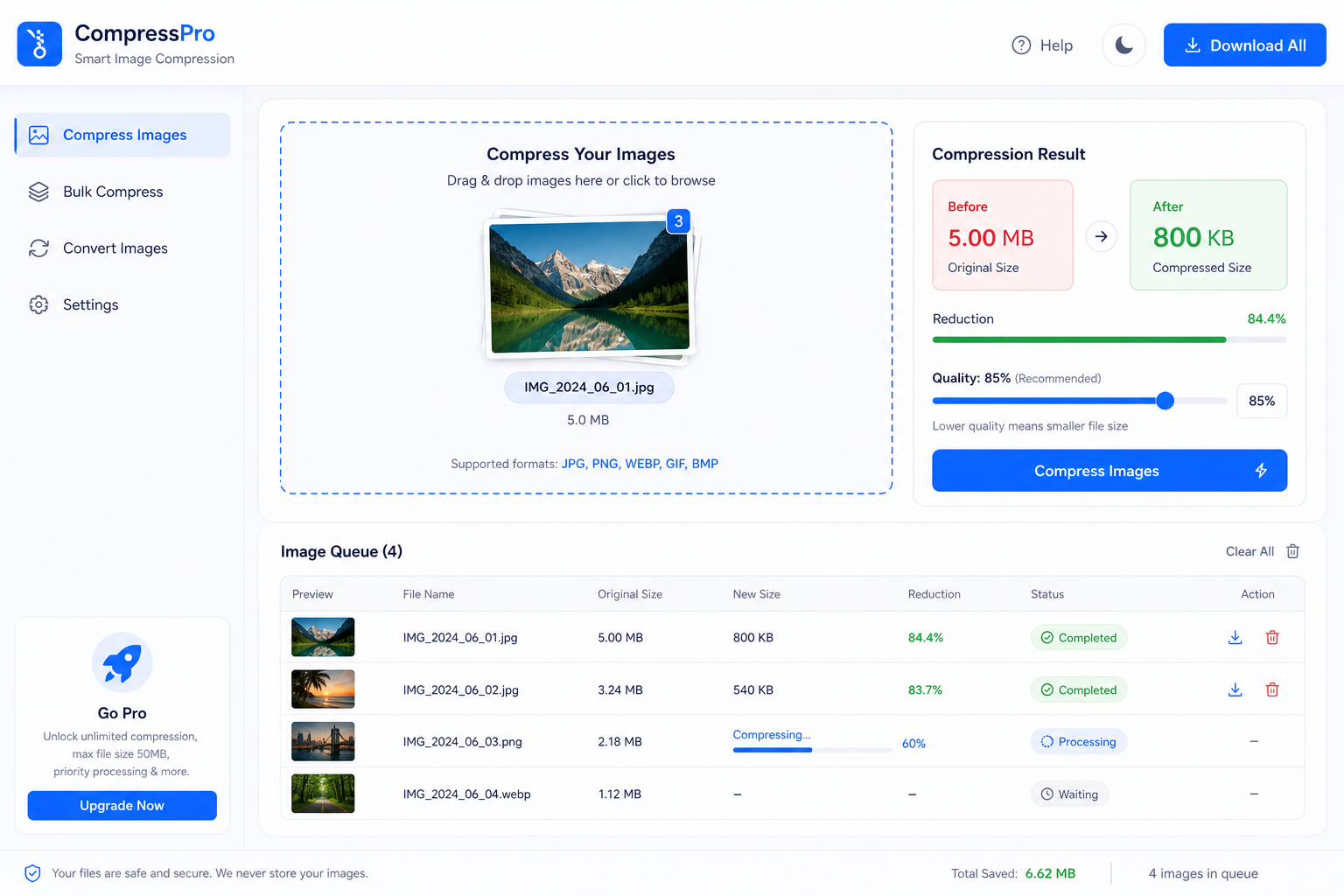1344x896 pixels.
Task: Open the IMG_2024_06_02.jpg sunset thumbnail
Action: [x=323, y=689]
